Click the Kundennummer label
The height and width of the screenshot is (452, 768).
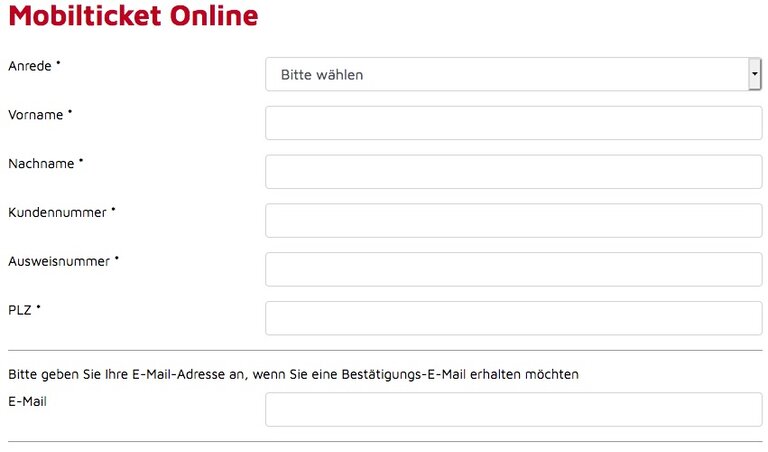(x=57, y=213)
